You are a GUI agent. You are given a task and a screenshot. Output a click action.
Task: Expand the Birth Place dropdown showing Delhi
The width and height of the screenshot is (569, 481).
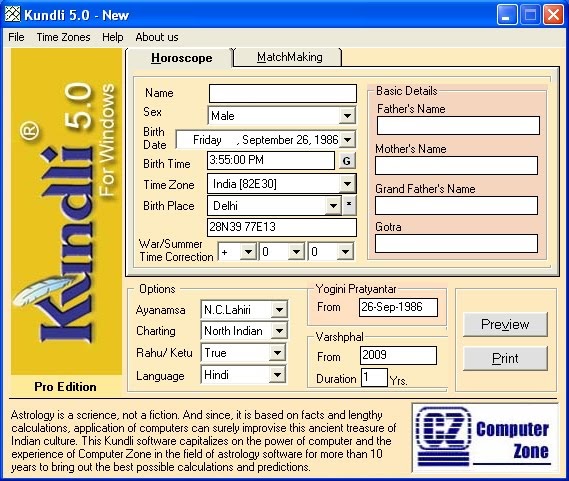click(x=333, y=205)
